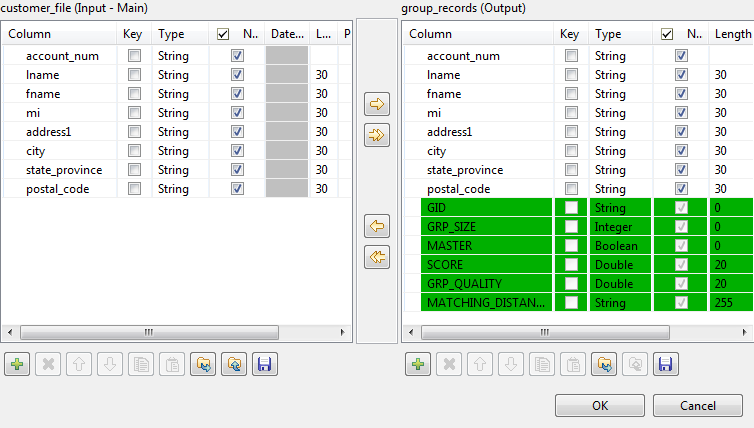The height and width of the screenshot is (428, 754).
Task: Open Type cell of input state_province row
Action: tap(181, 170)
